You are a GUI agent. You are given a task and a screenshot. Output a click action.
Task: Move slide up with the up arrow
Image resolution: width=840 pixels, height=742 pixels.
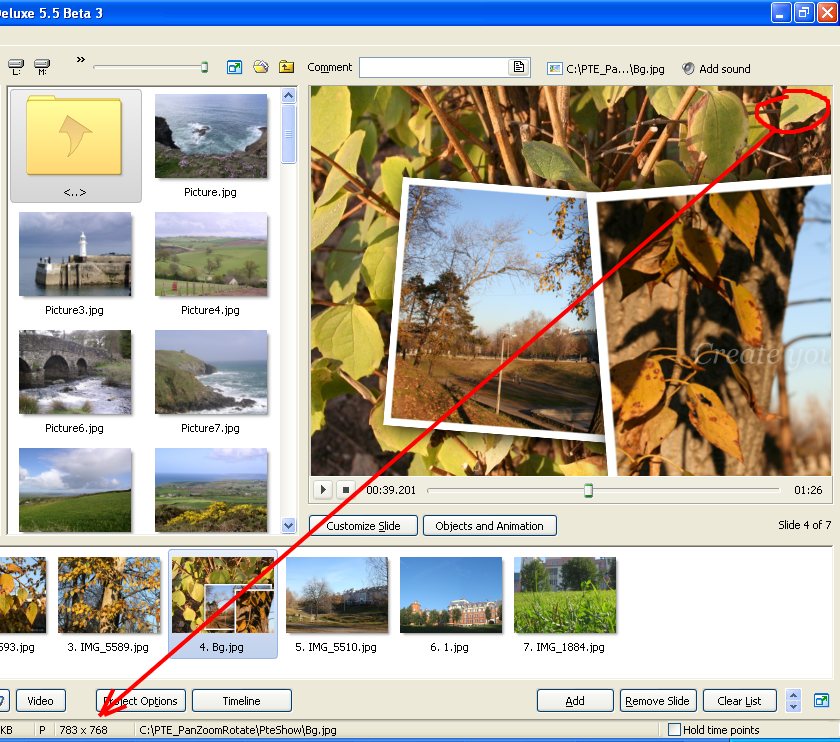pos(793,695)
